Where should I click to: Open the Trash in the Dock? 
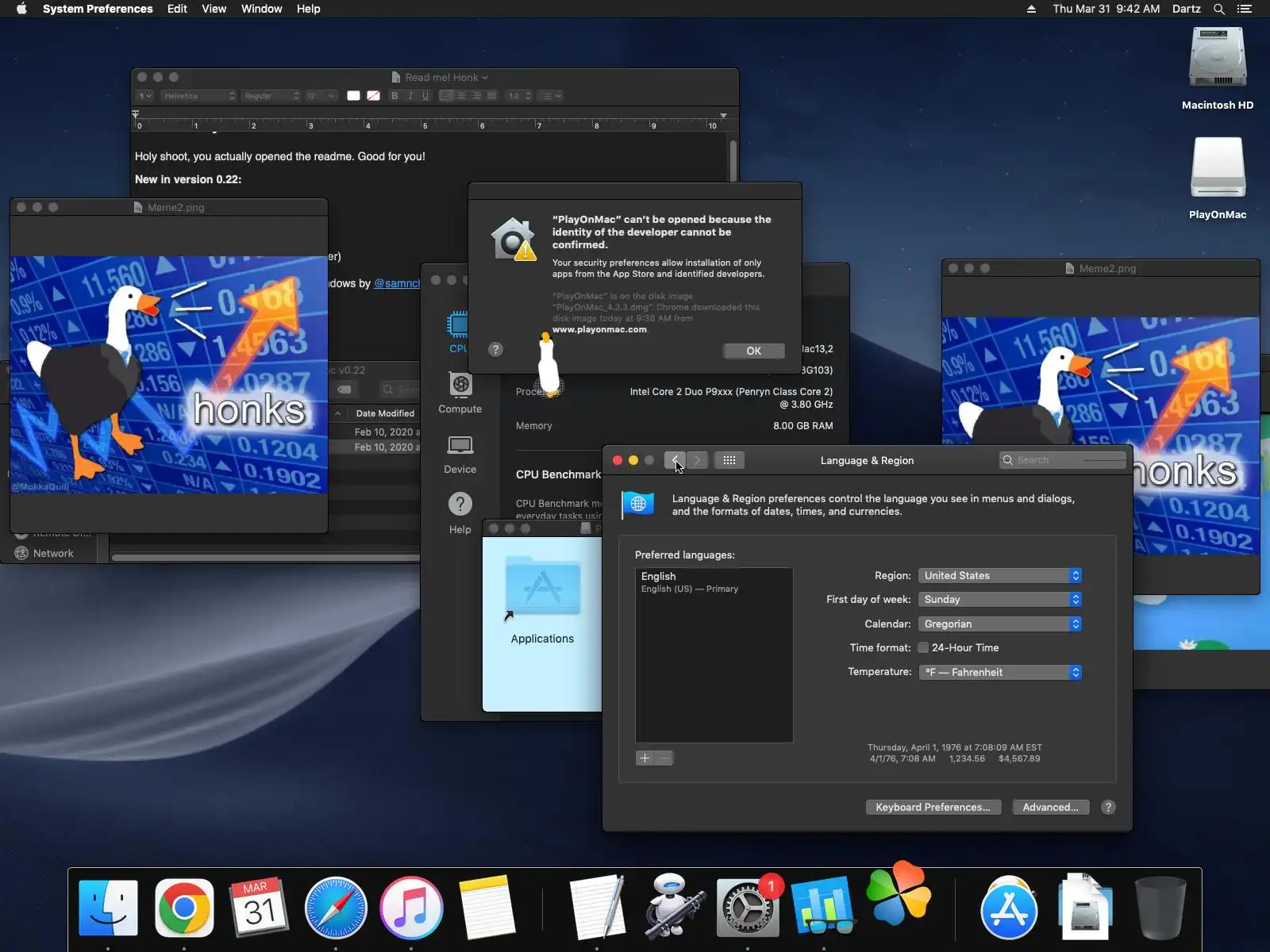[1160, 908]
